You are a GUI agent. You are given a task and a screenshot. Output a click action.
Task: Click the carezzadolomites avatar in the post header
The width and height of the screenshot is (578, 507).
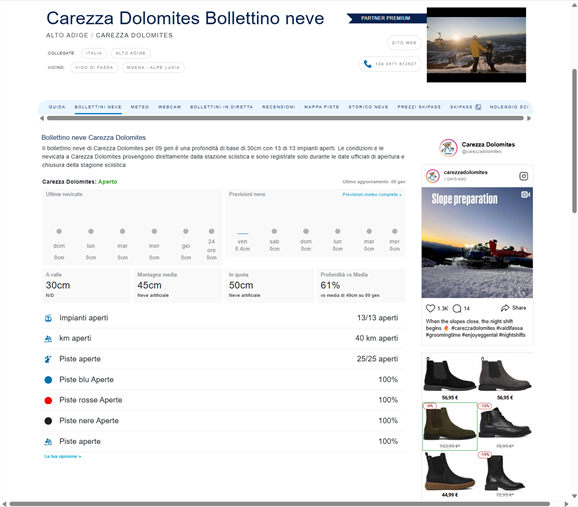[433, 176]
